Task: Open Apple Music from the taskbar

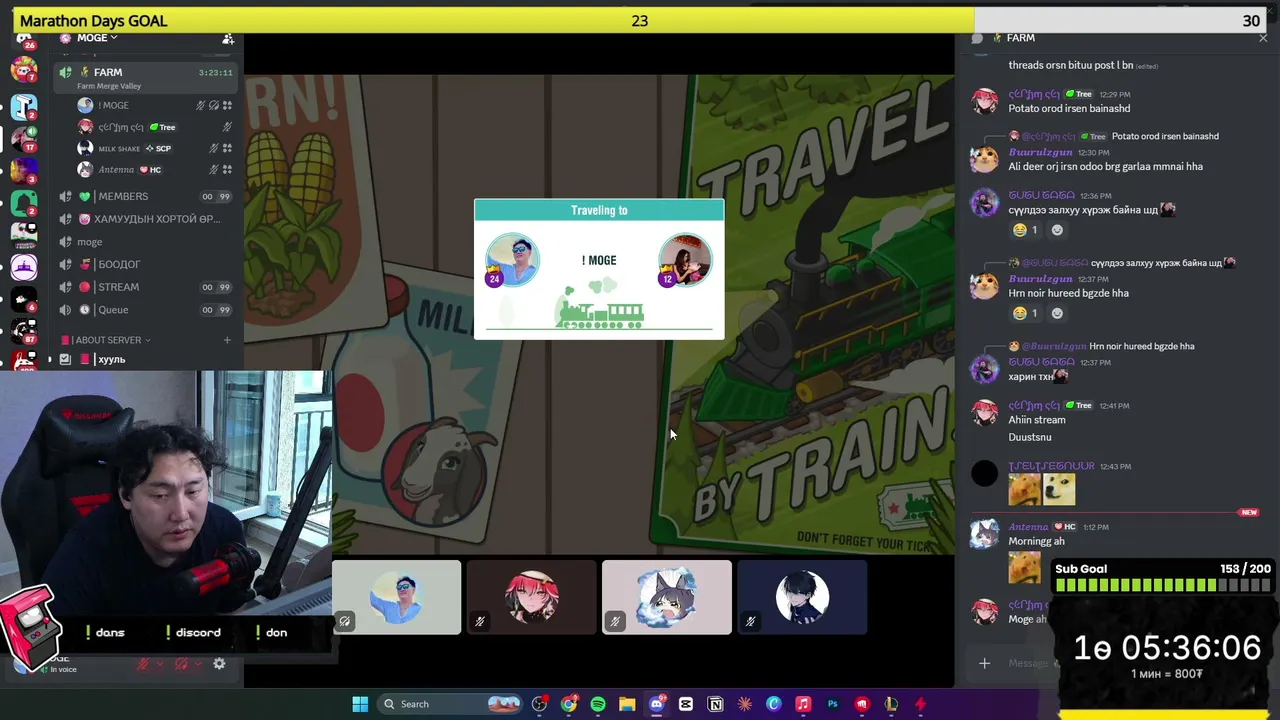Action: (x=803, y=704)
